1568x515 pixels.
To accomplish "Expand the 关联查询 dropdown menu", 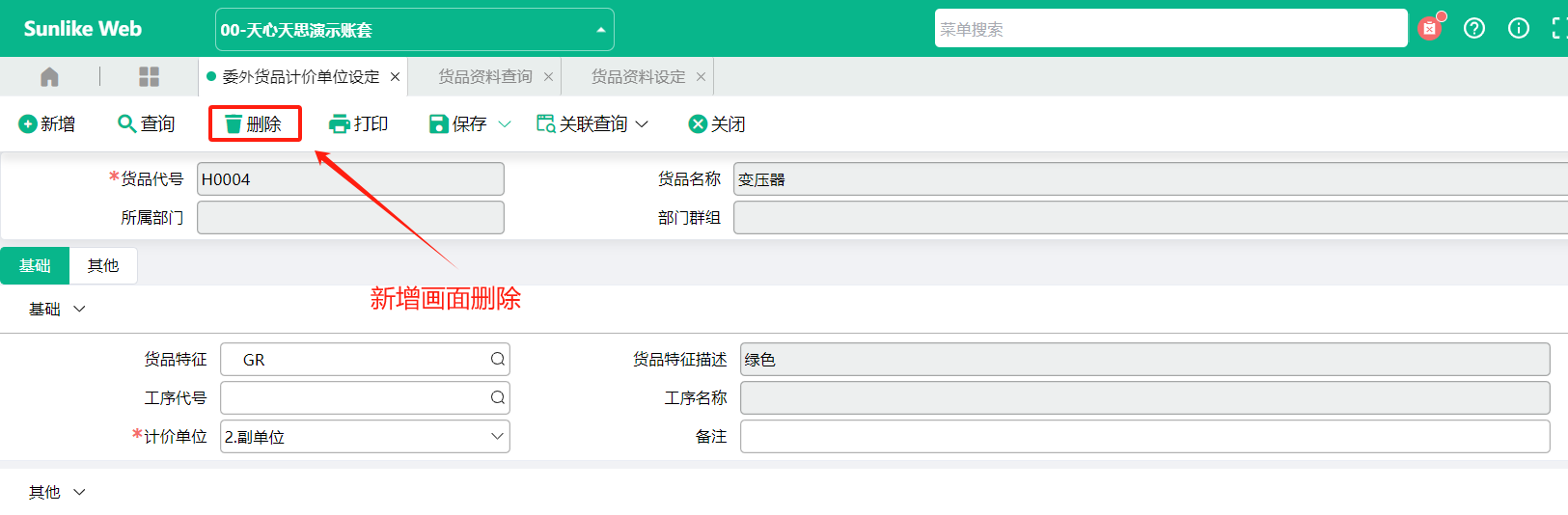I will click(592, 123).
